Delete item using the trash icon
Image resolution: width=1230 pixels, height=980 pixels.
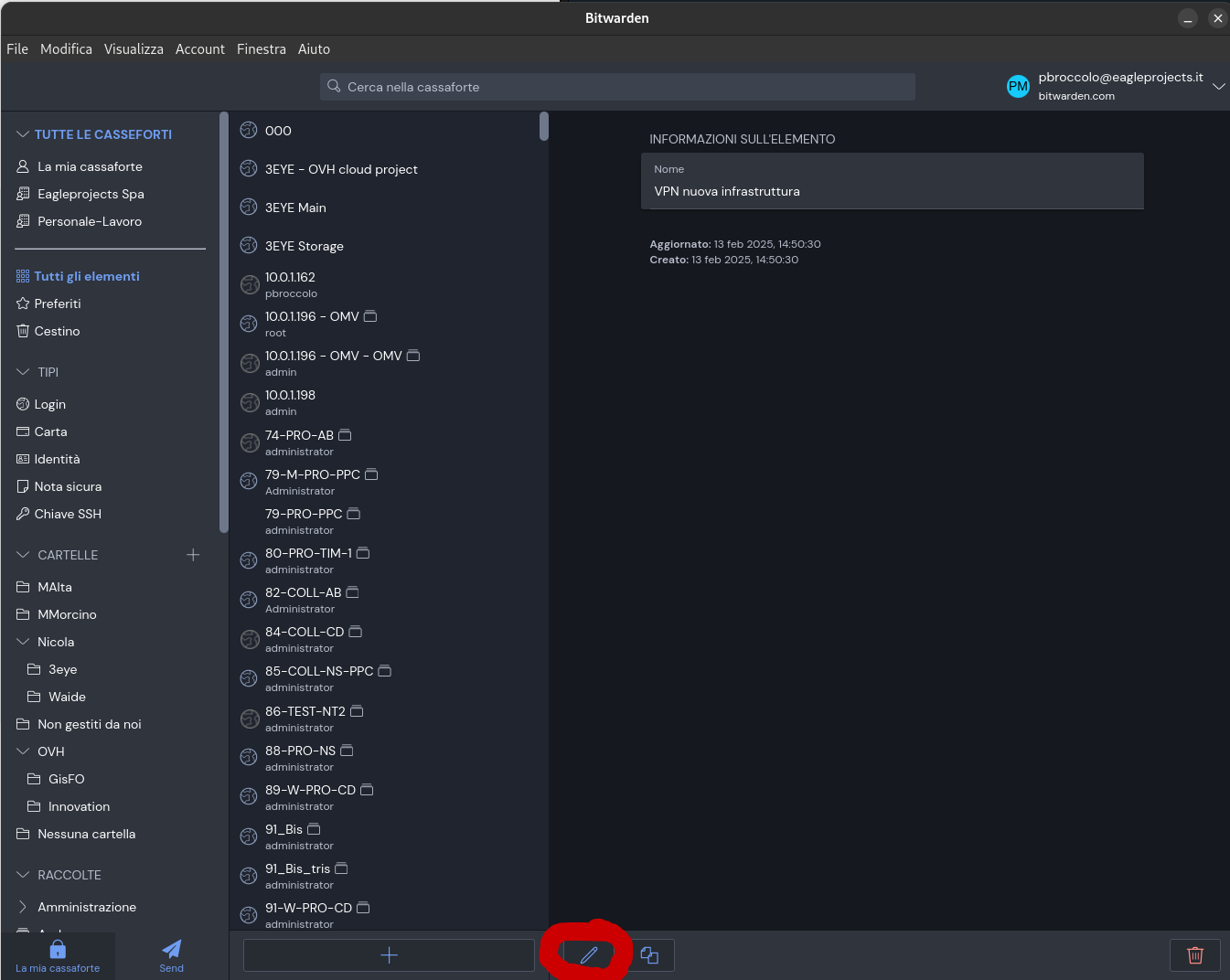(1194, 955)
